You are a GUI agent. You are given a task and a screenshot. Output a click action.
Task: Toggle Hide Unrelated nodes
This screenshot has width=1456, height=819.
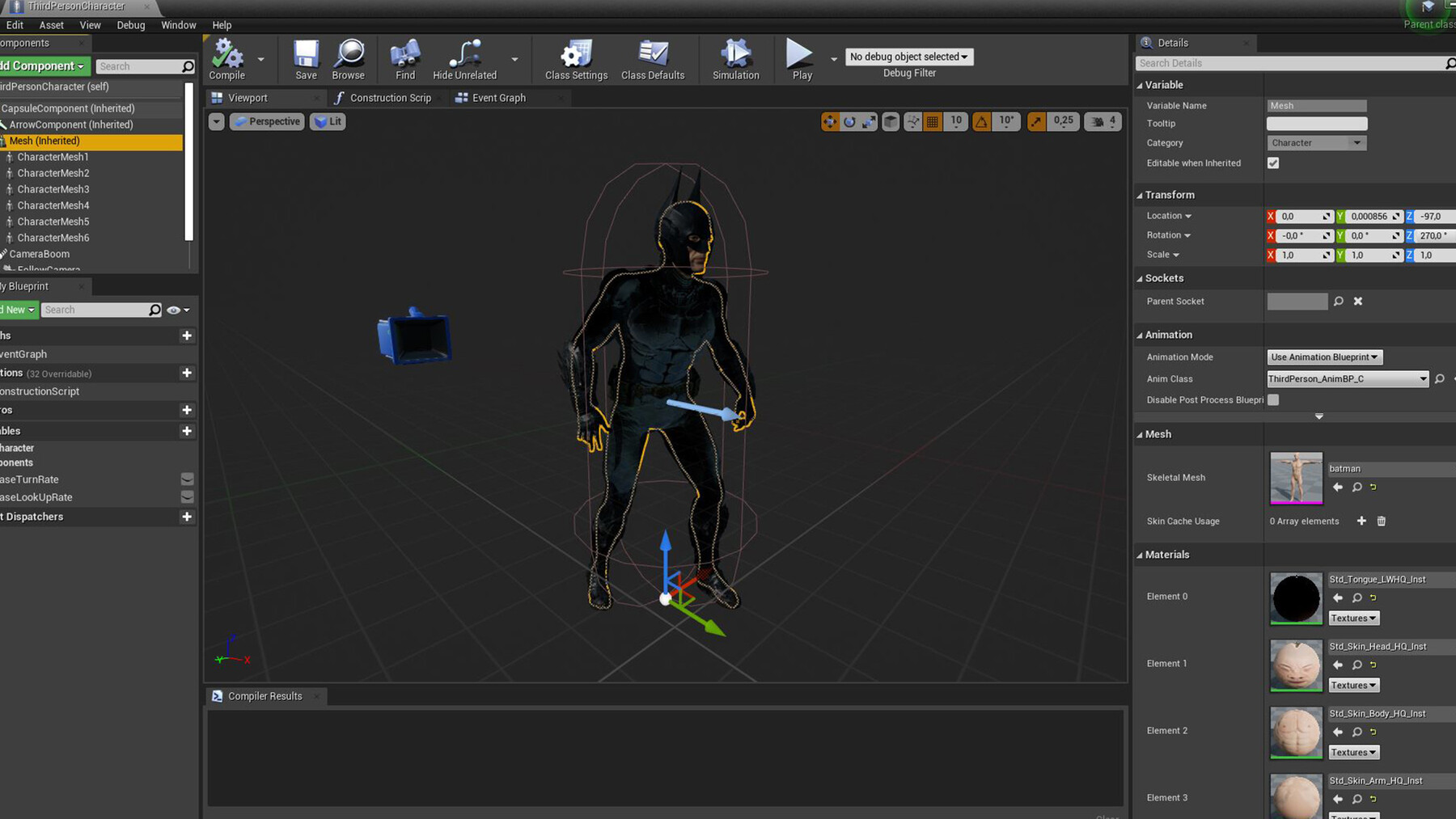464,60
